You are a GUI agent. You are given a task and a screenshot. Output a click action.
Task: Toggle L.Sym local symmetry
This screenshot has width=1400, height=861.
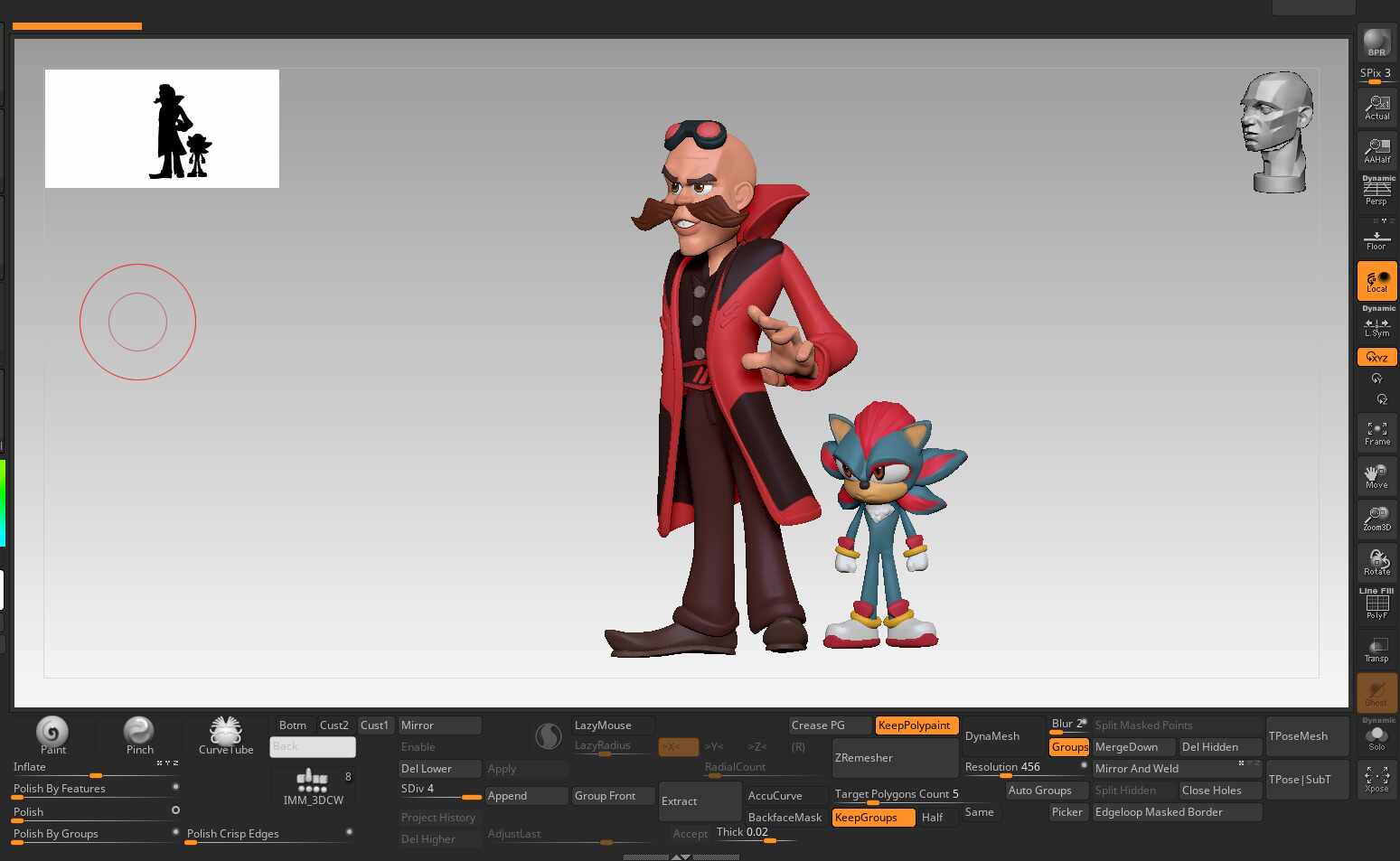(x=1377, y=324)
